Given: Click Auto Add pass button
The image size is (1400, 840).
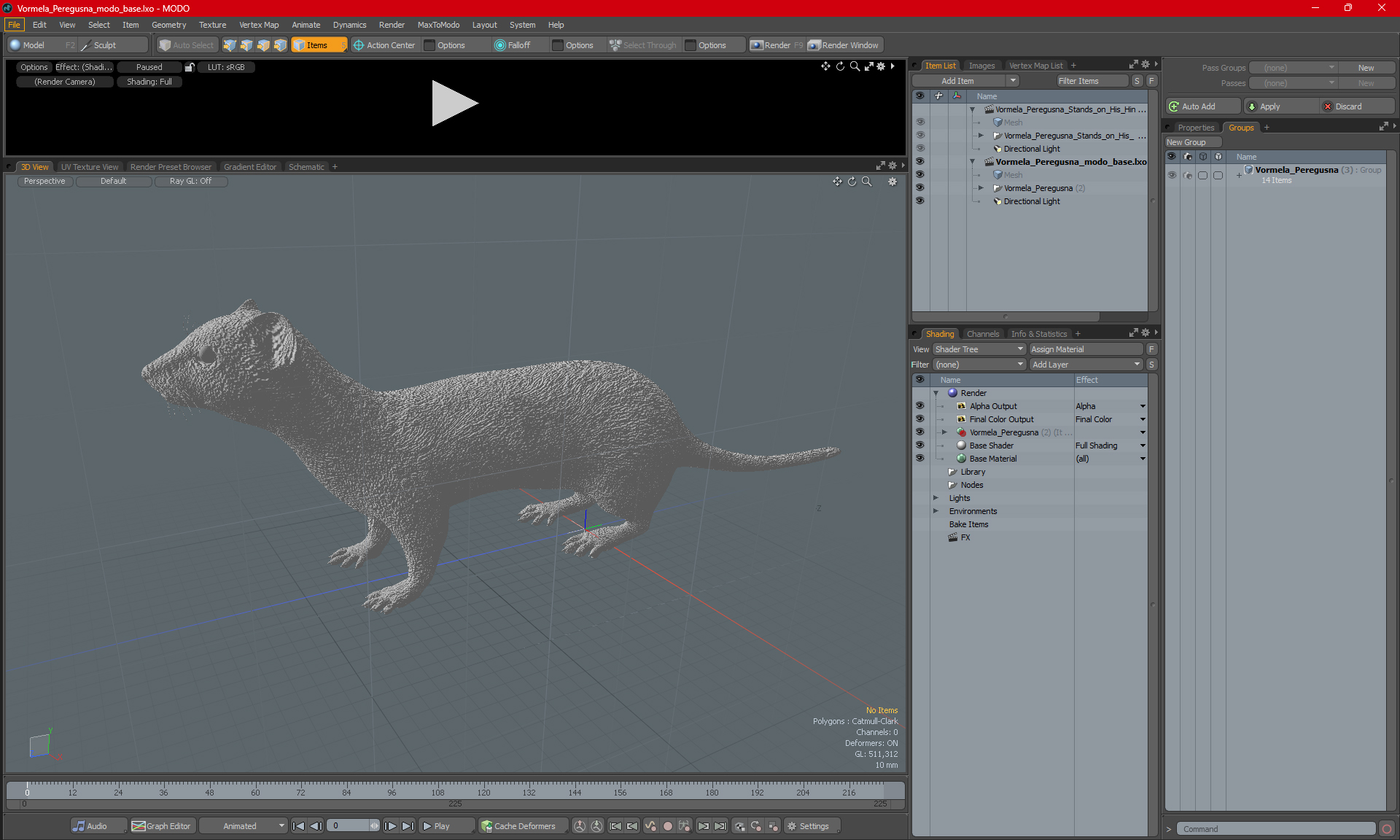Looking at the screenshot, I should (1202, 106).
